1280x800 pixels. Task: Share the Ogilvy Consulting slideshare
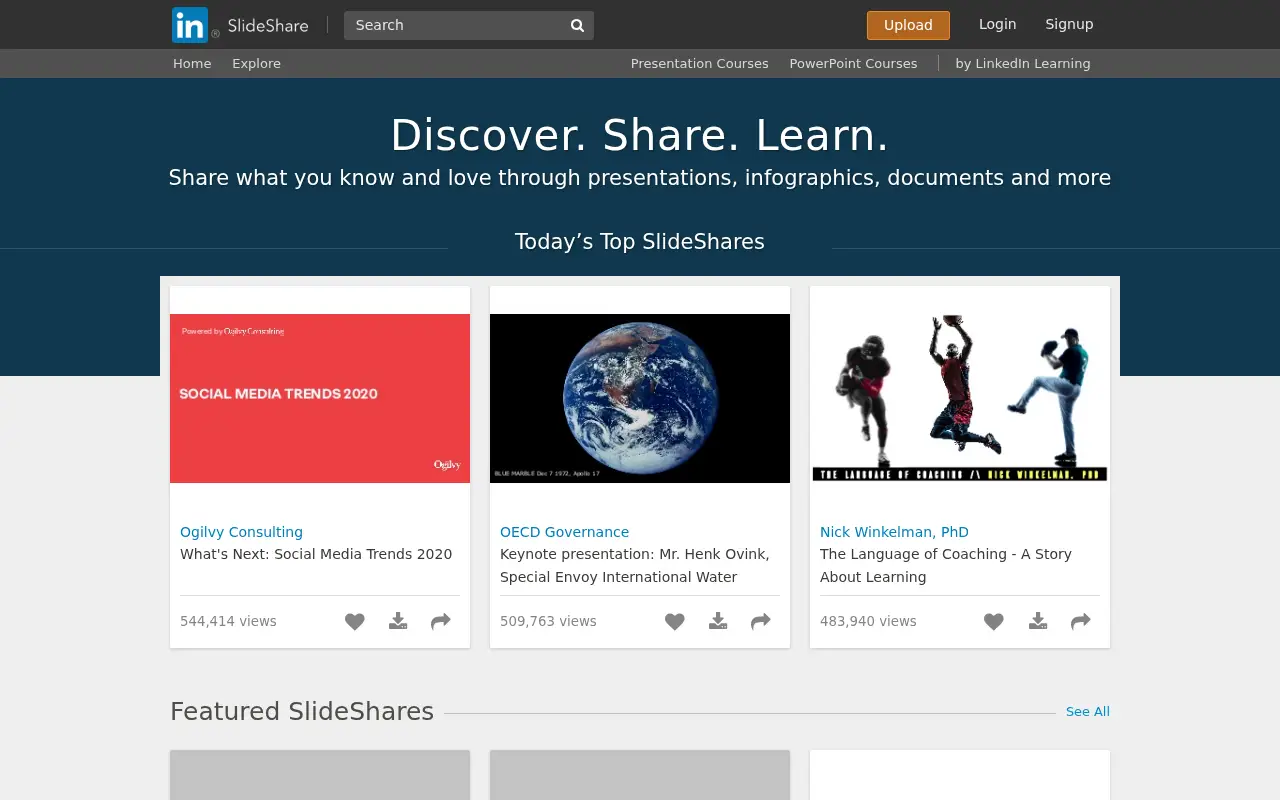pos(441,621)
